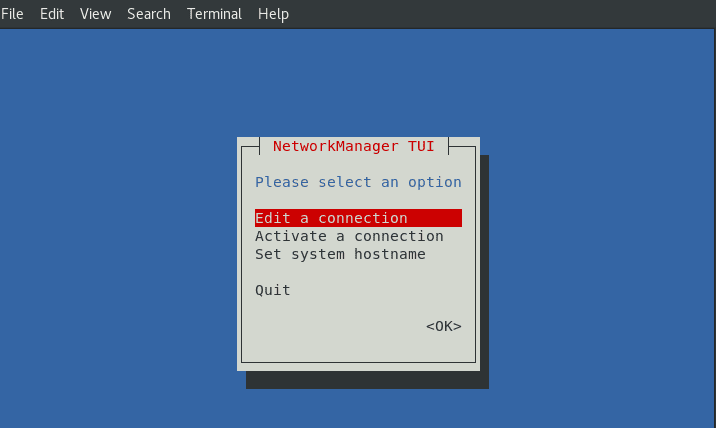This screenshot has height=428, width=716.
Task: Open the File menu
Action: 12,14
